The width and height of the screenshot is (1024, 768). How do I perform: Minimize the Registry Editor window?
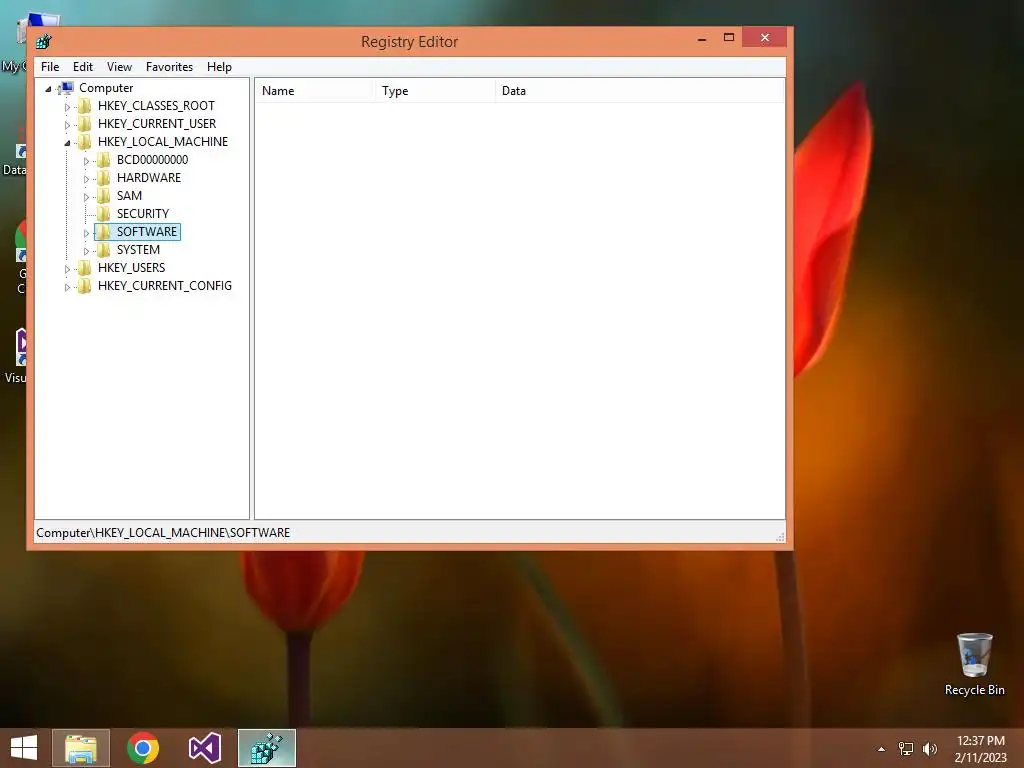pyautogui.click(x=701, y=38)
